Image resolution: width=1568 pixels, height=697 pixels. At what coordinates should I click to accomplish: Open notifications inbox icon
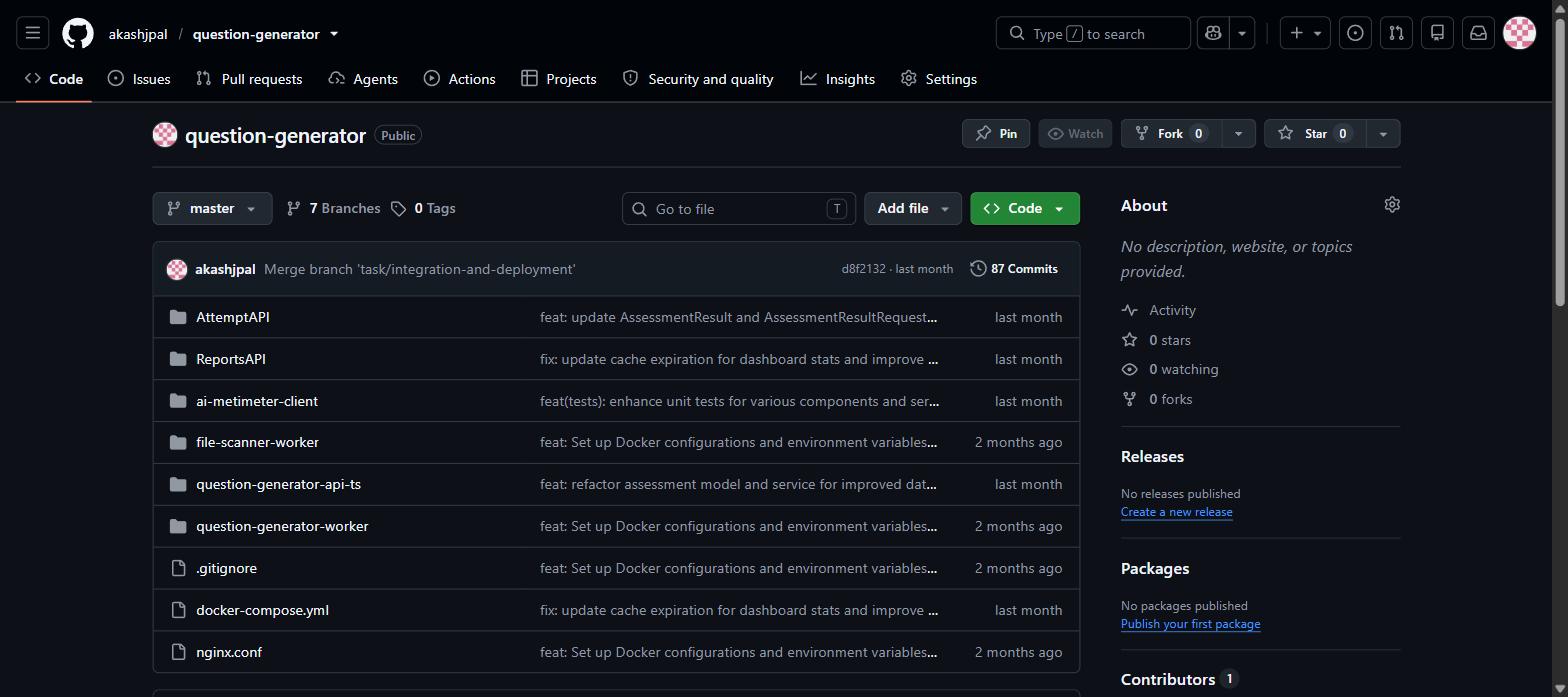[1478, 33]
